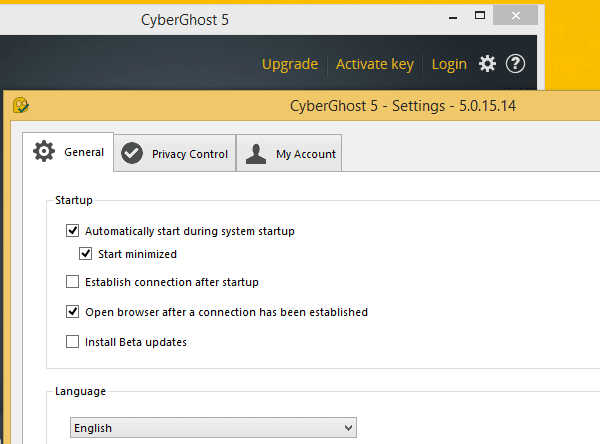Switch to the My Account tab
600x444 pixels.
[289, 153]
